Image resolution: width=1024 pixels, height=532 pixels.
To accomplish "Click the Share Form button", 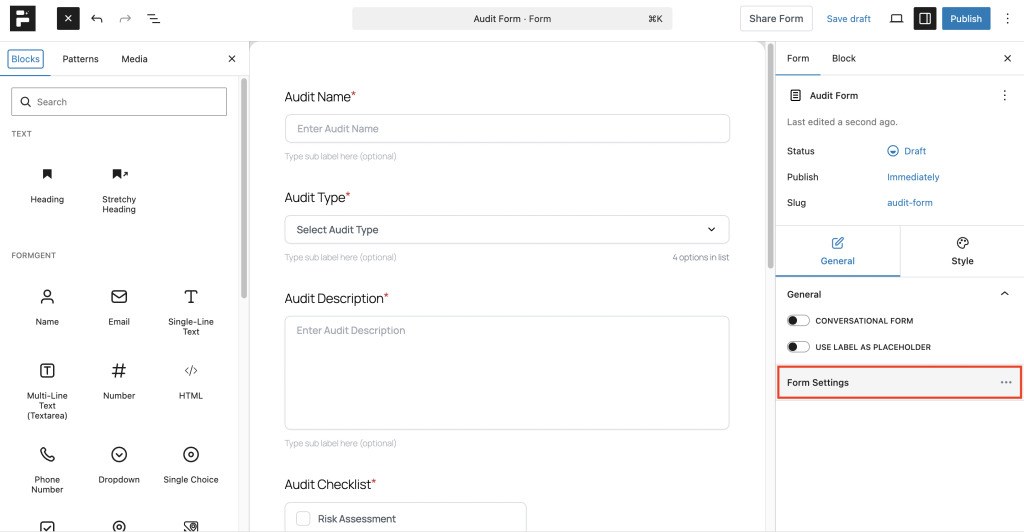I will click(x=776, y=19).
